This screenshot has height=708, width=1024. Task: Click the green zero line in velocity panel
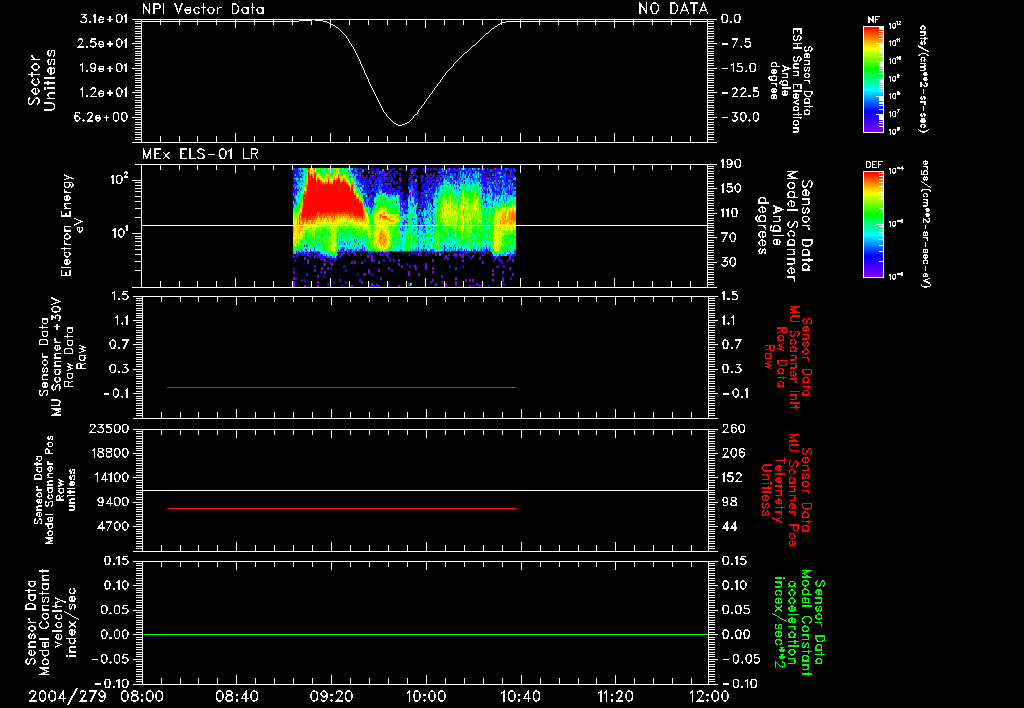point(425,634)
